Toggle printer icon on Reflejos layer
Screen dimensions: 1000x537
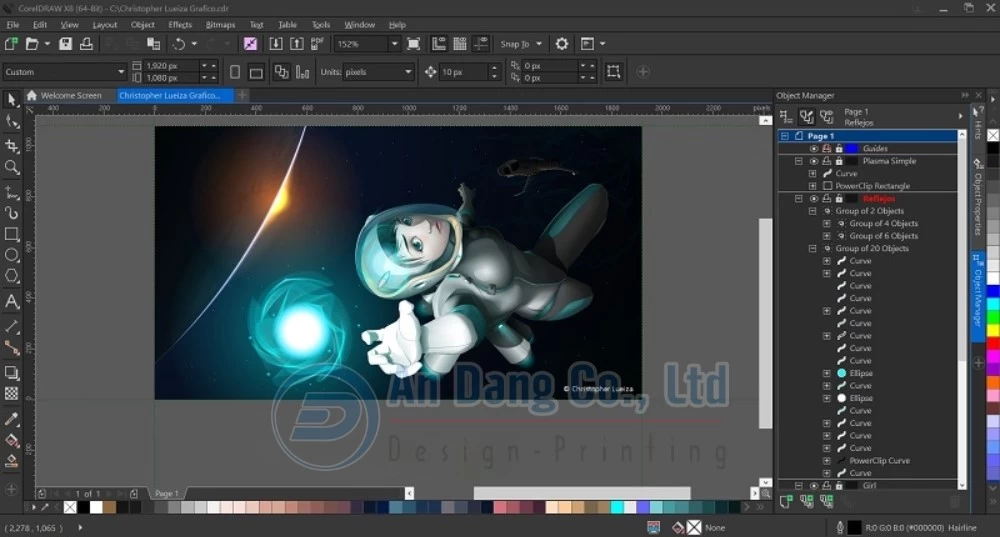tap(827, 198)
